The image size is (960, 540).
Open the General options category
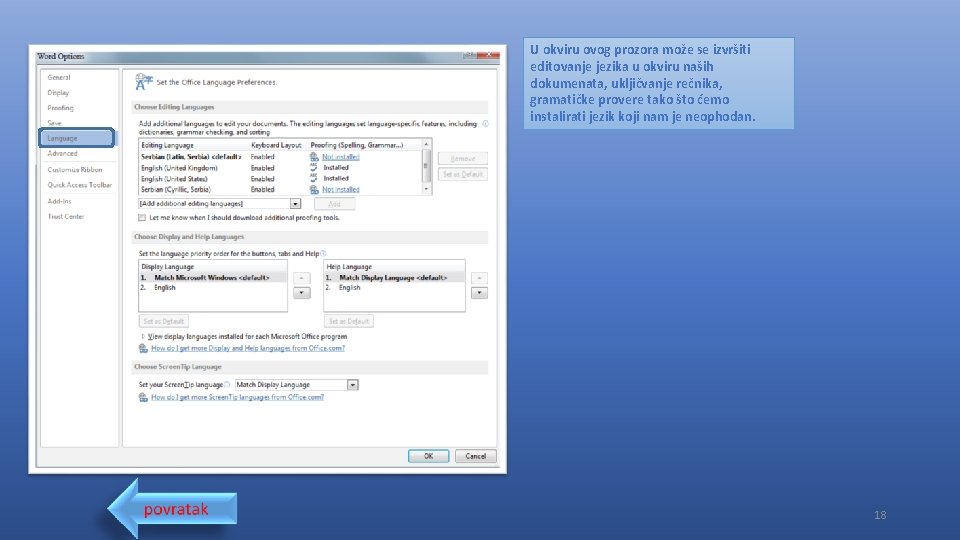(59, 78)
